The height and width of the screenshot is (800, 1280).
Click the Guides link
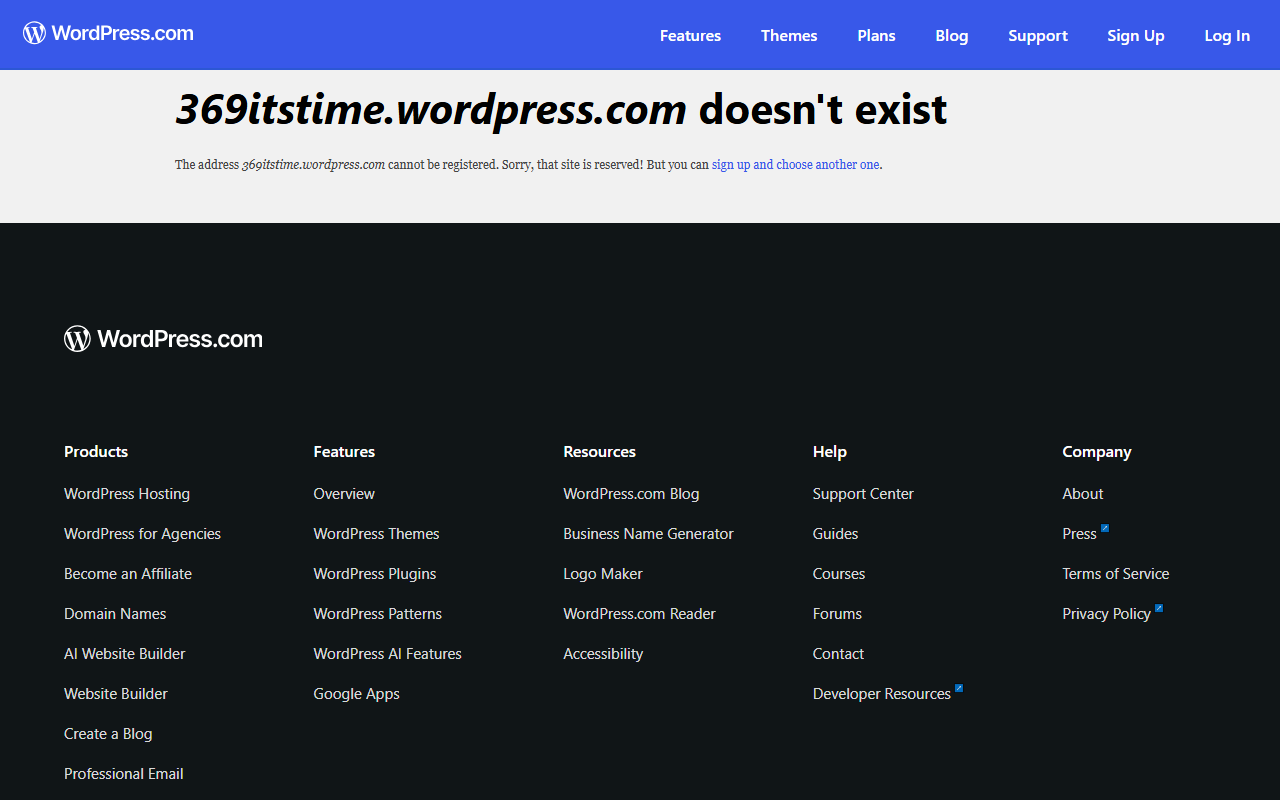pos(835,534)
